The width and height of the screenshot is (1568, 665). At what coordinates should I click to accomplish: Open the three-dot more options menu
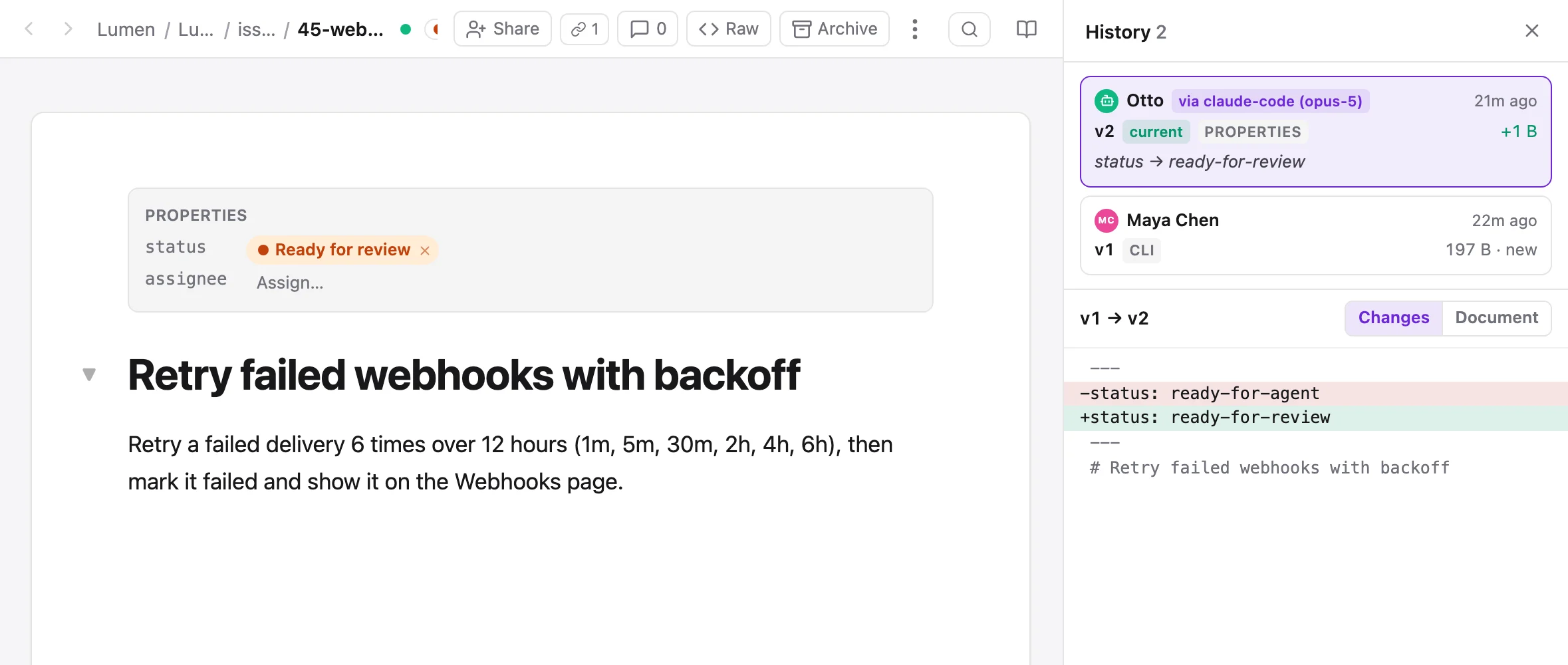tap(915, 29)
